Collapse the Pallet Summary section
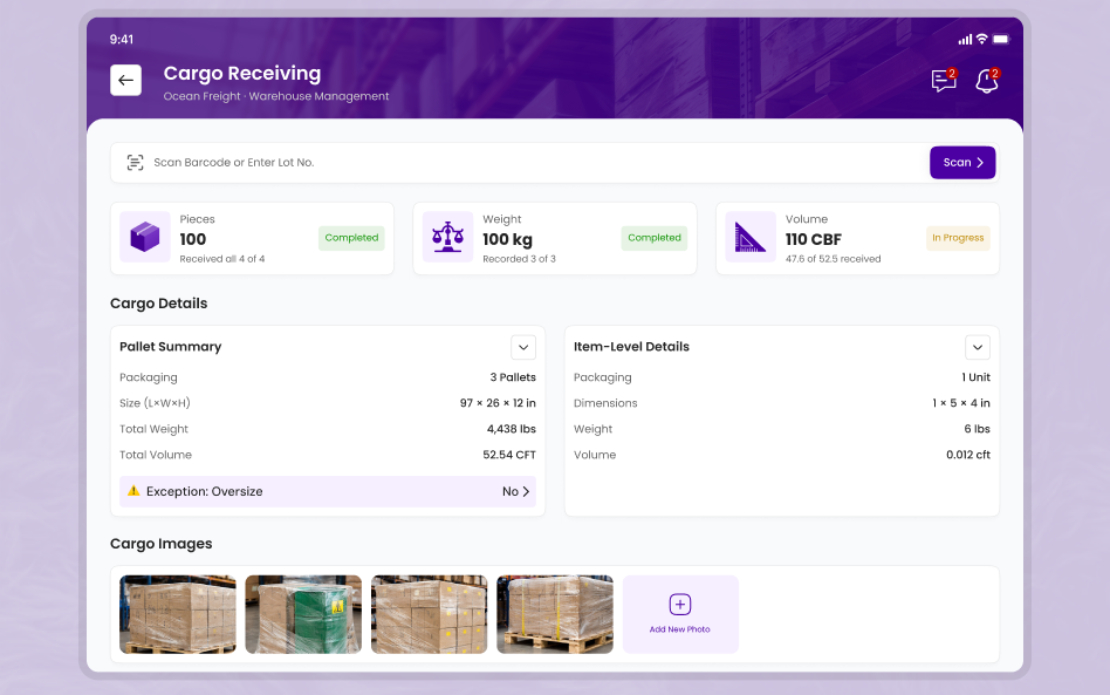The height and width of the screenshot is (695, 1110). point(523,347)
